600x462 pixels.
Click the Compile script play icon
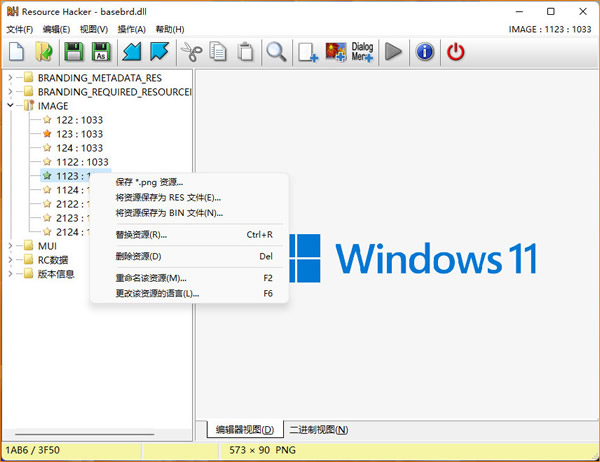[393, 52]
